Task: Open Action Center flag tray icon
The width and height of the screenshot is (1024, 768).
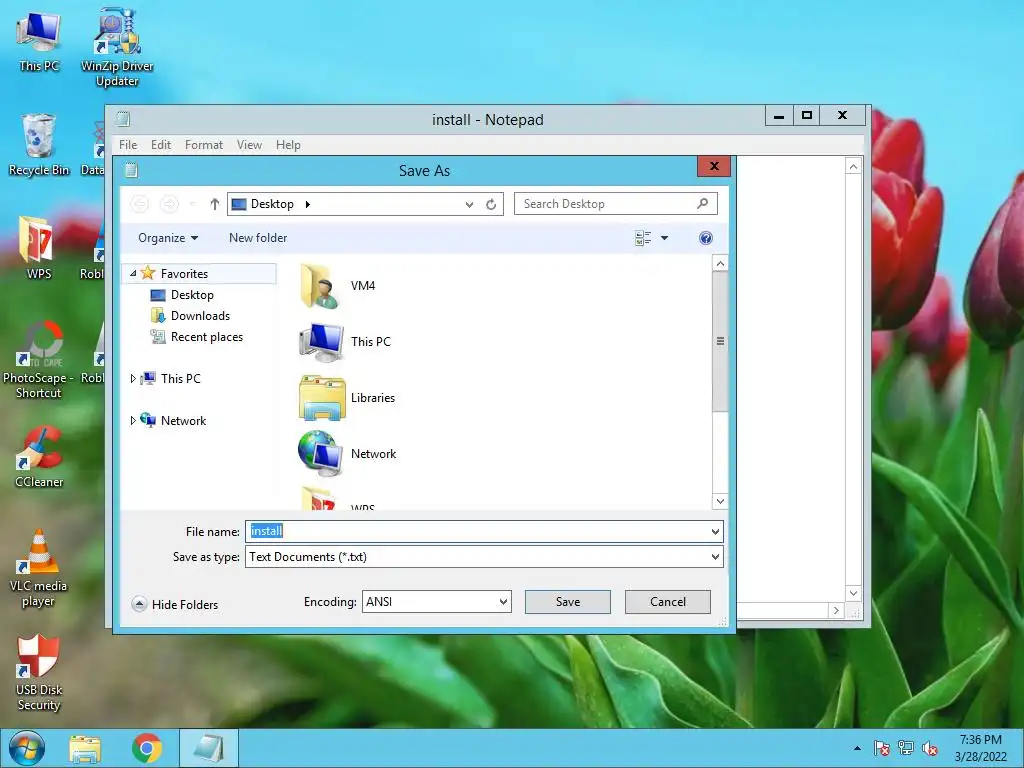Action: pos(882,748)
